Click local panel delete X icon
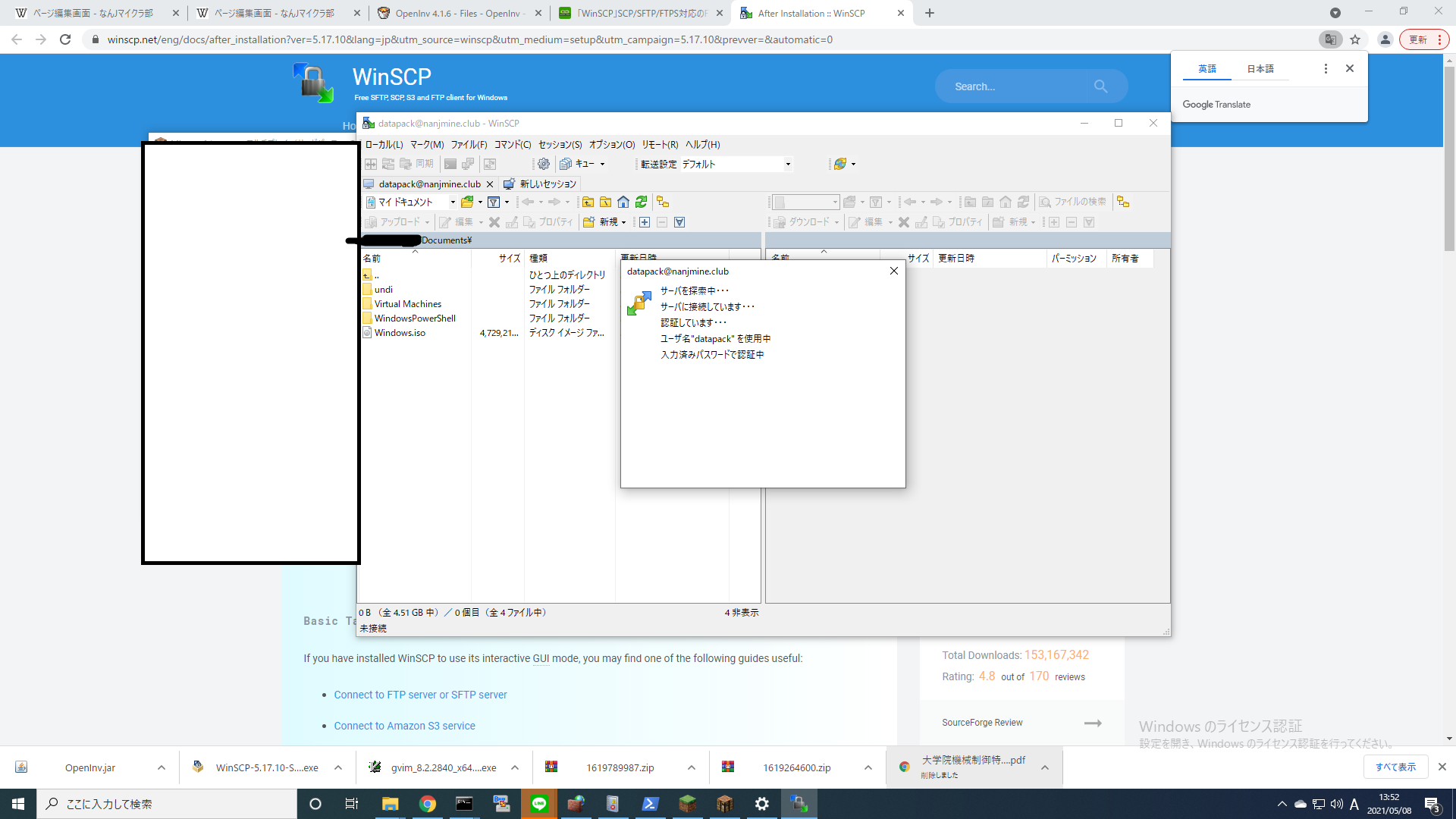 coord(494,222)
